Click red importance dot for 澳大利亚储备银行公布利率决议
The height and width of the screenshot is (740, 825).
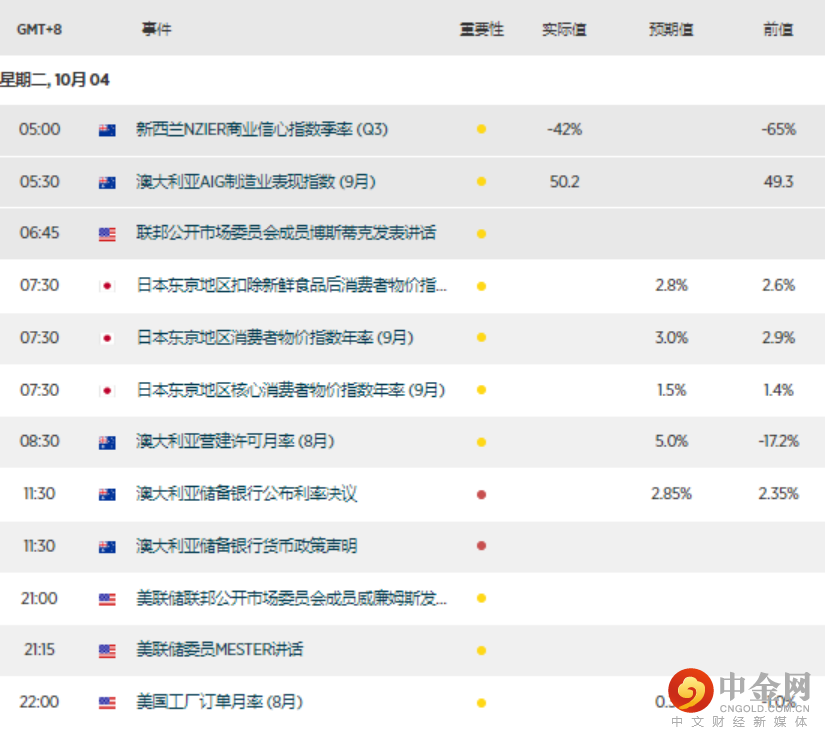(x=481, y=494)
